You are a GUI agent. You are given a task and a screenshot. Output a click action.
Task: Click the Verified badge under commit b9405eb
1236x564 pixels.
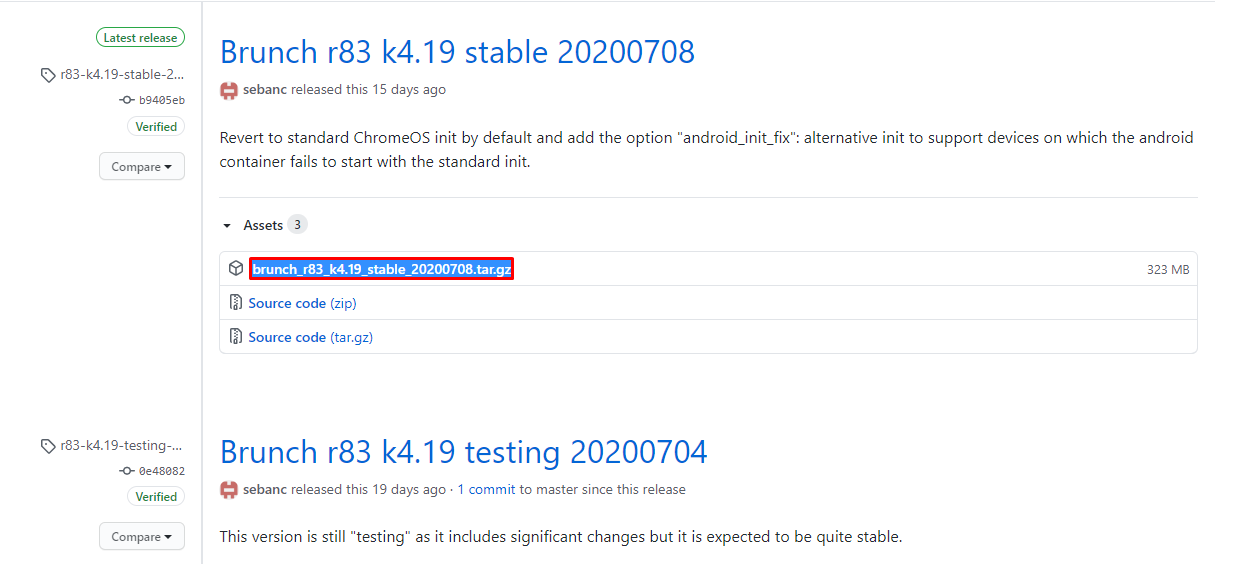coord(156,127)
